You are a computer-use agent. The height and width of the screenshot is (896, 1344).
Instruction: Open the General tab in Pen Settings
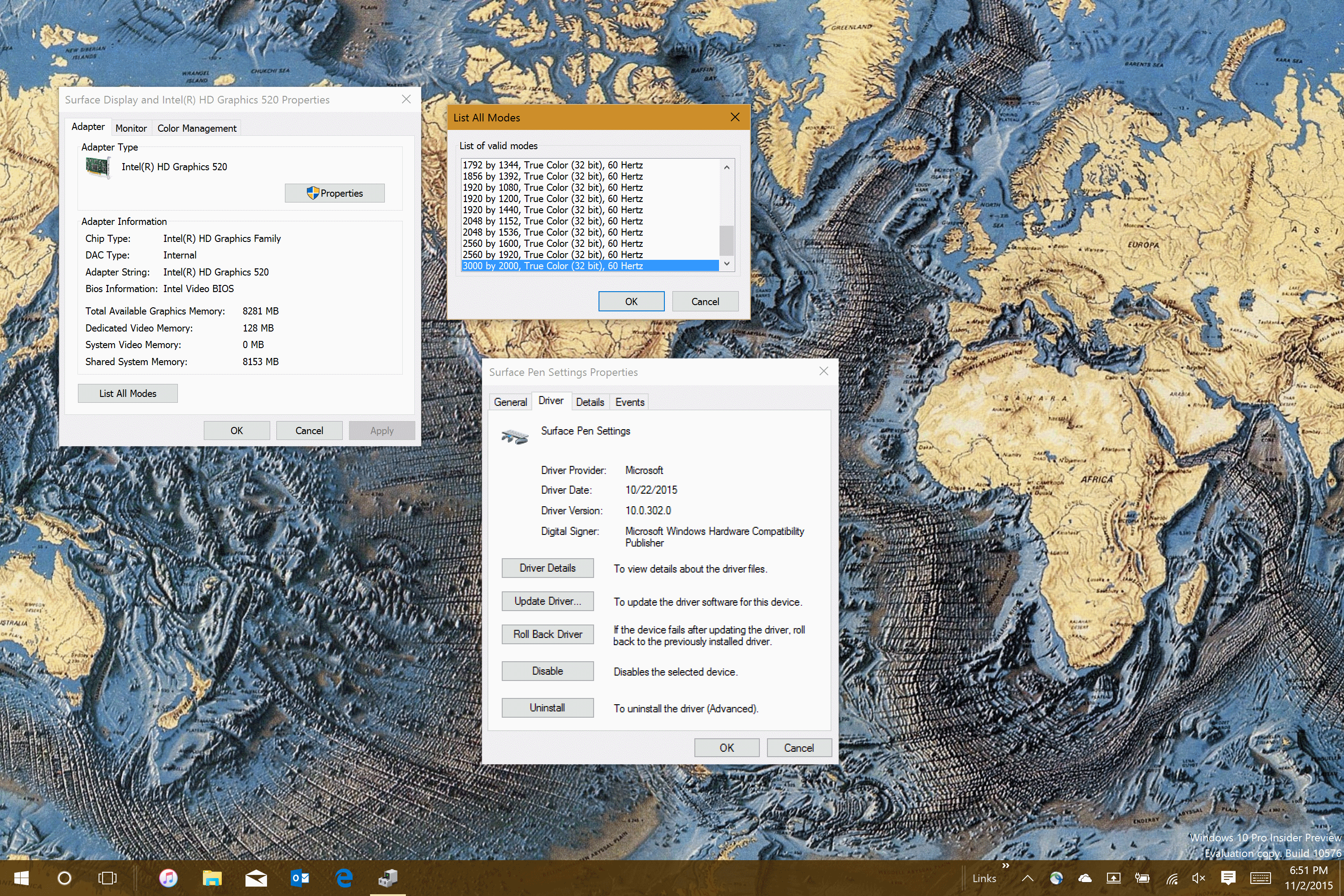(510, 402)
